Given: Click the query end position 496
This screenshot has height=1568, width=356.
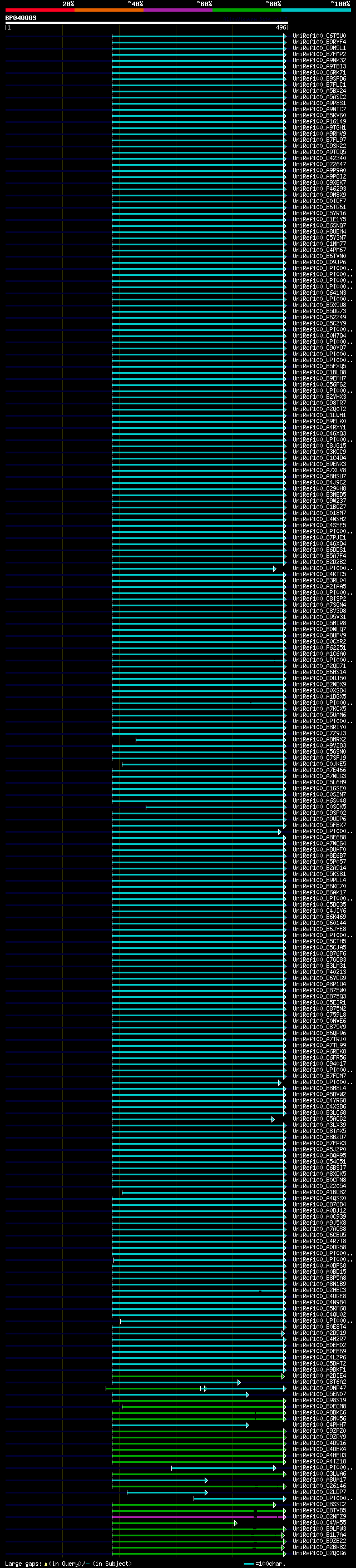Looking at the screenshot, I should 280,27.
